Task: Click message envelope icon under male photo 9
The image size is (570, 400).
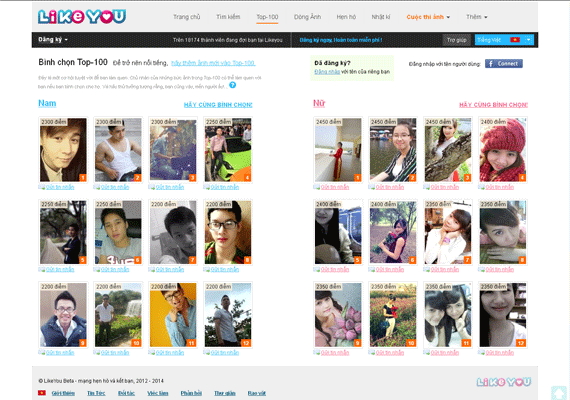Action: coord(42,352)
